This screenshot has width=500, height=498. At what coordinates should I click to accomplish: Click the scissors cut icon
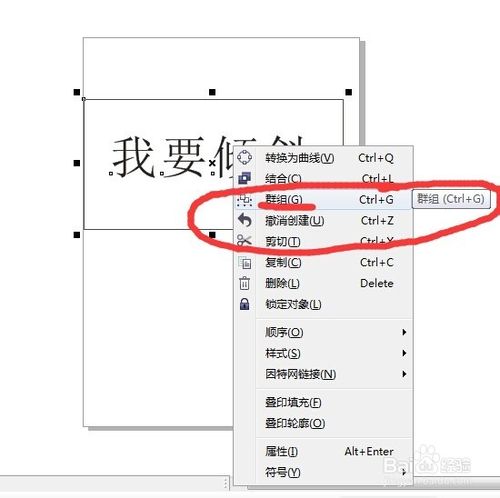(244, 241)
